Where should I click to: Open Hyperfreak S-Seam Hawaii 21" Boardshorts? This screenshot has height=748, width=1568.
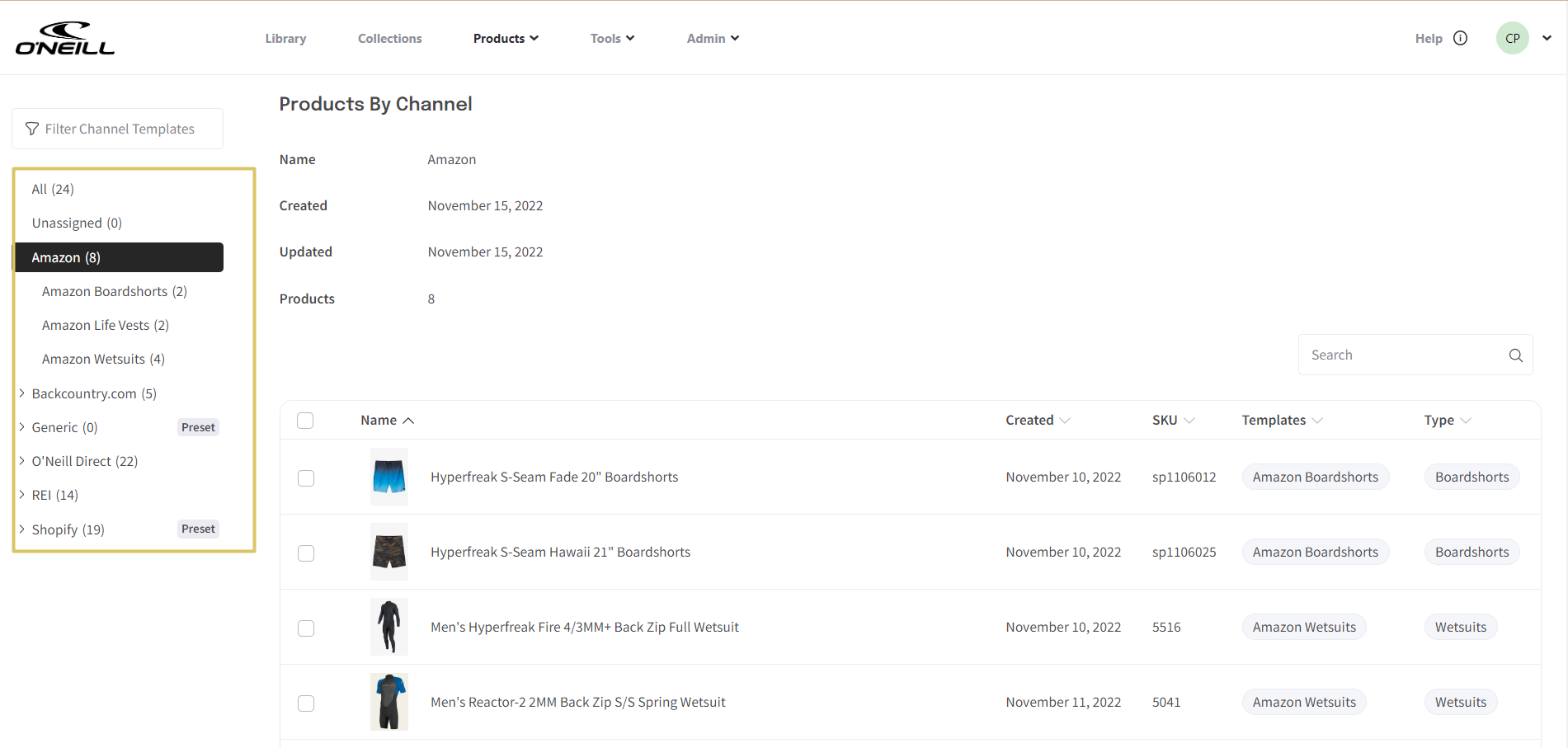[x=560, y=552]
